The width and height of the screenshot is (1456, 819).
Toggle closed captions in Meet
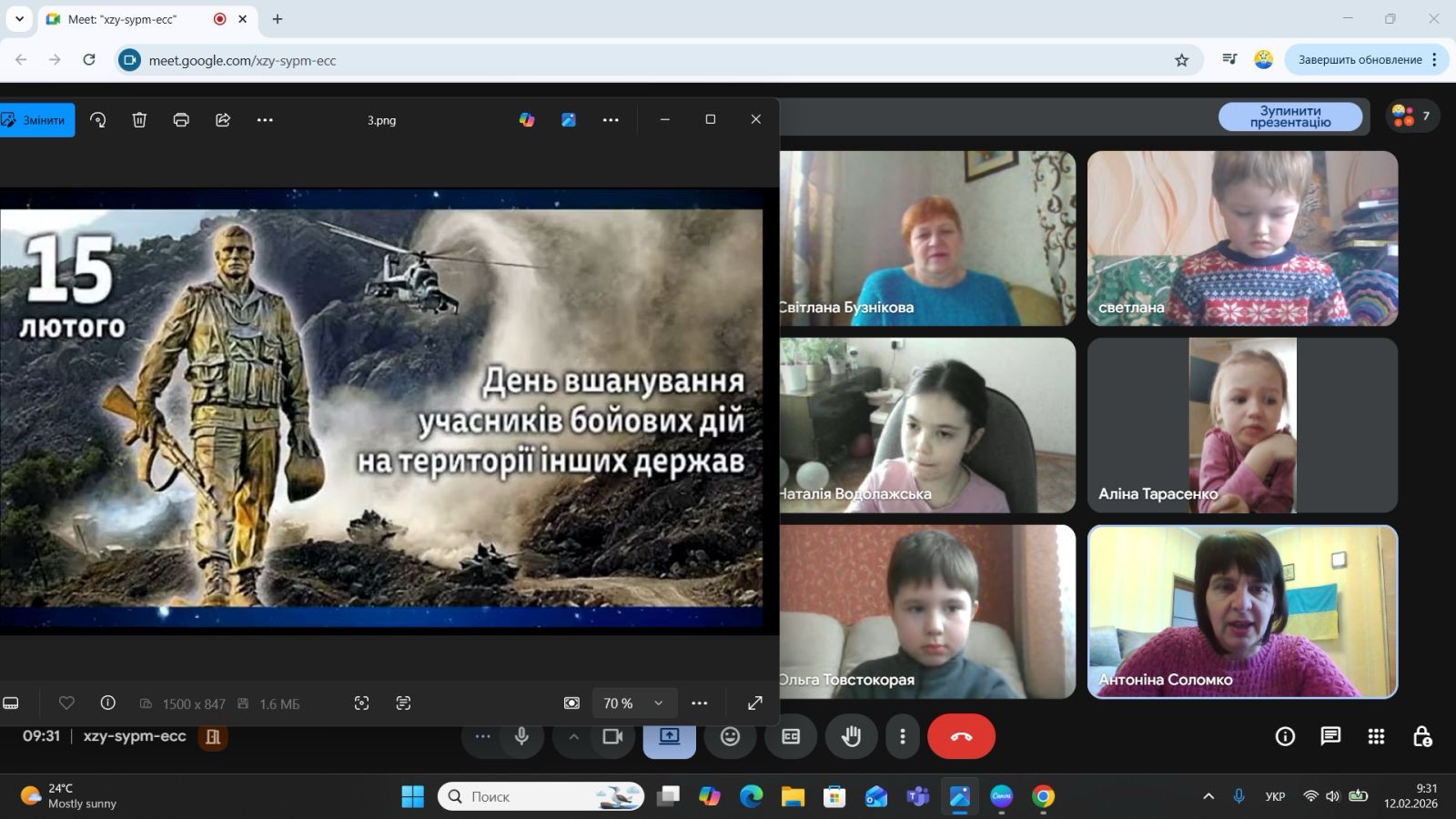(791, 736)
